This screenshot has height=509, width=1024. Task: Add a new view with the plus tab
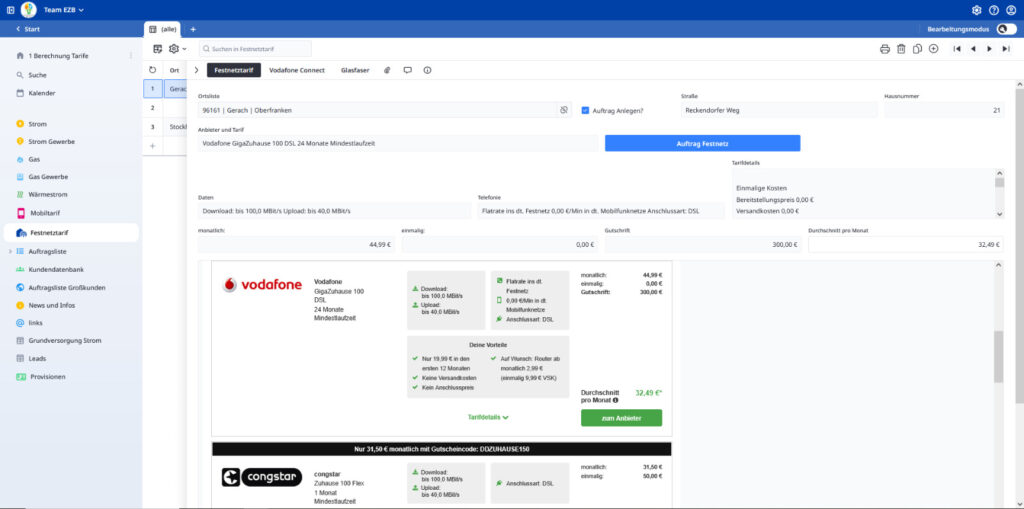(193, 29)
